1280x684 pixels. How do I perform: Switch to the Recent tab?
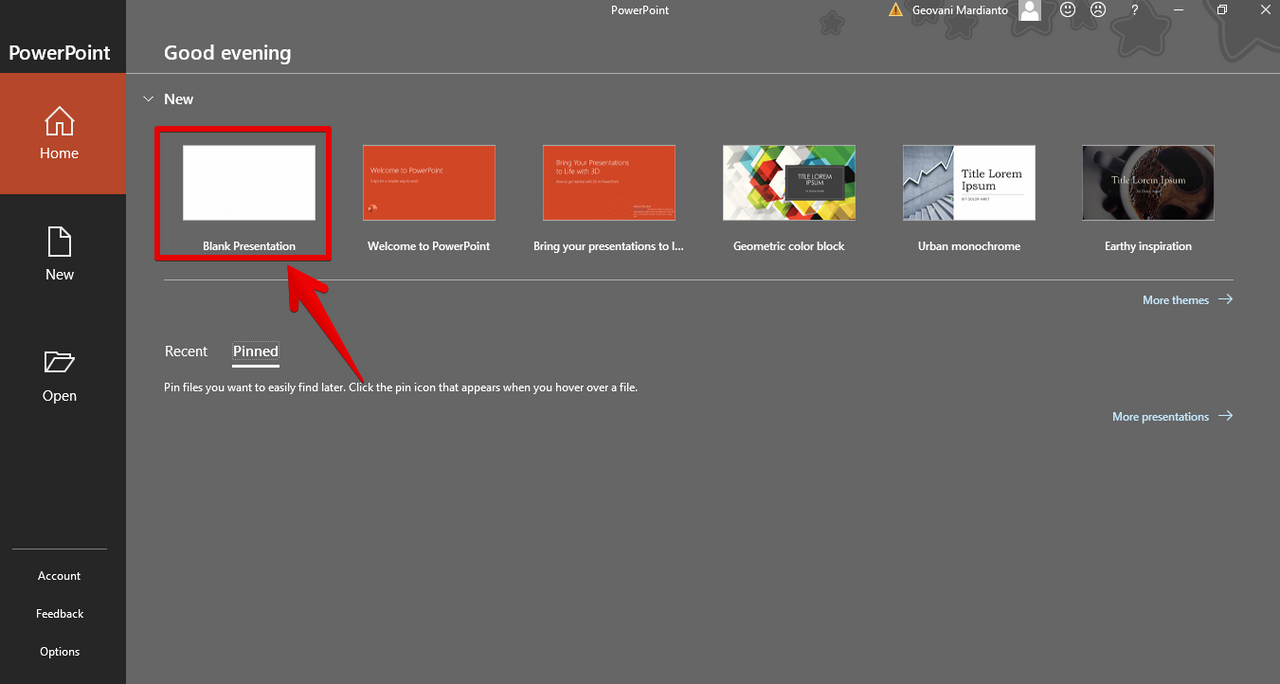(186, 351)
